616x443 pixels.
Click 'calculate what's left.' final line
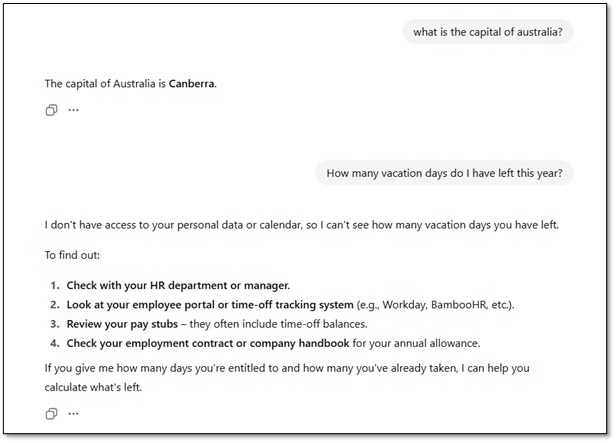pos(100,387)
